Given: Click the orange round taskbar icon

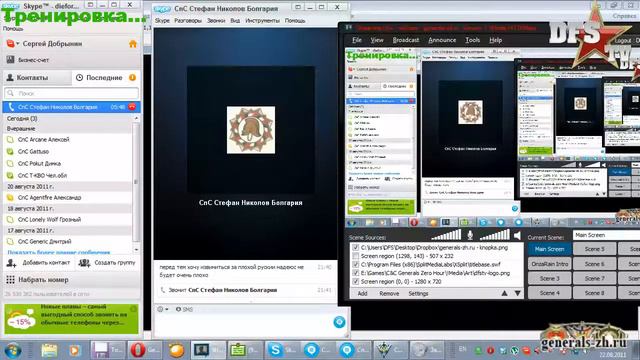Looking at the screenshot, I should tap(176, 350).
